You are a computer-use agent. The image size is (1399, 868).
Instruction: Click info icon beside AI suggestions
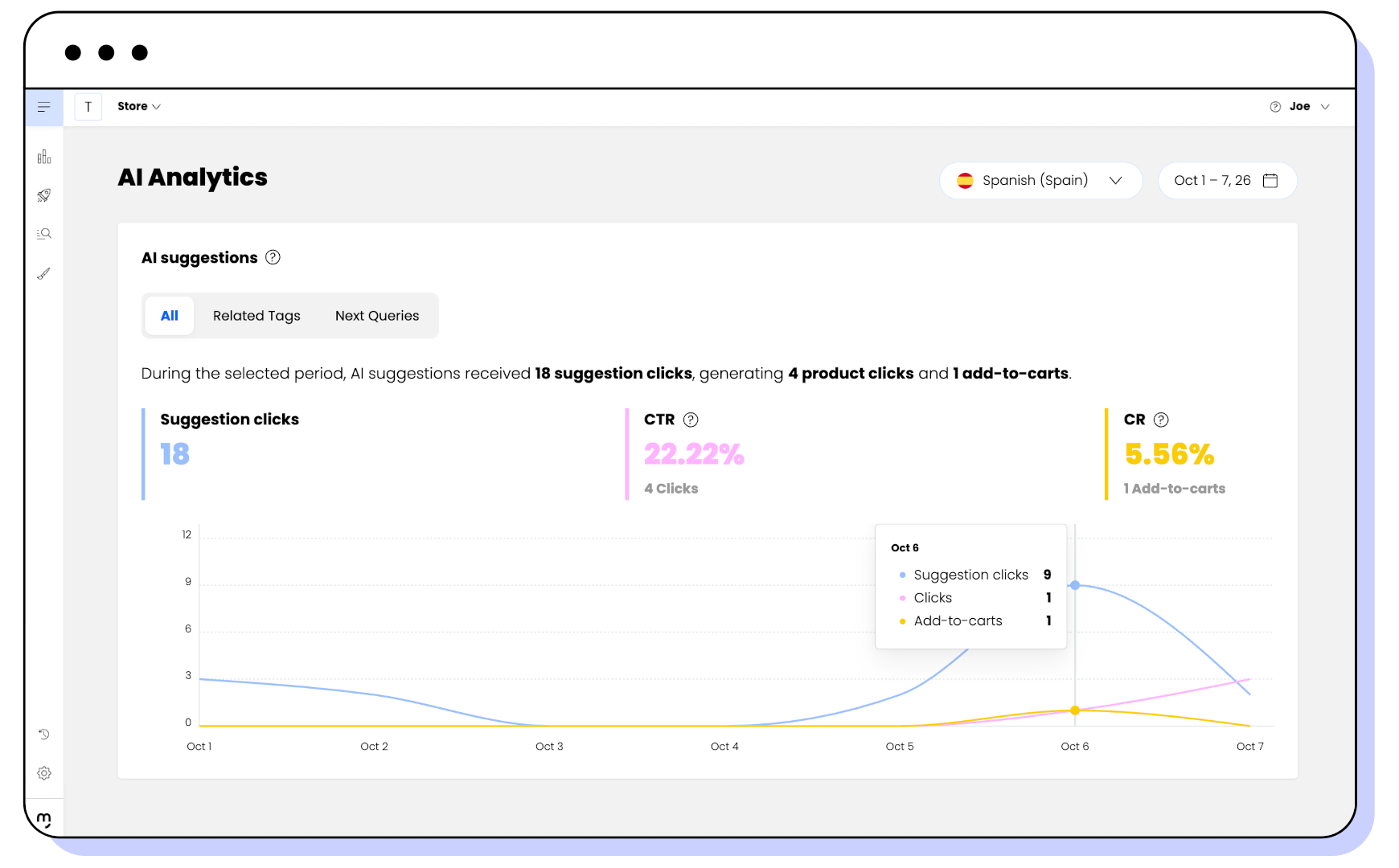(x=273, y=257)
